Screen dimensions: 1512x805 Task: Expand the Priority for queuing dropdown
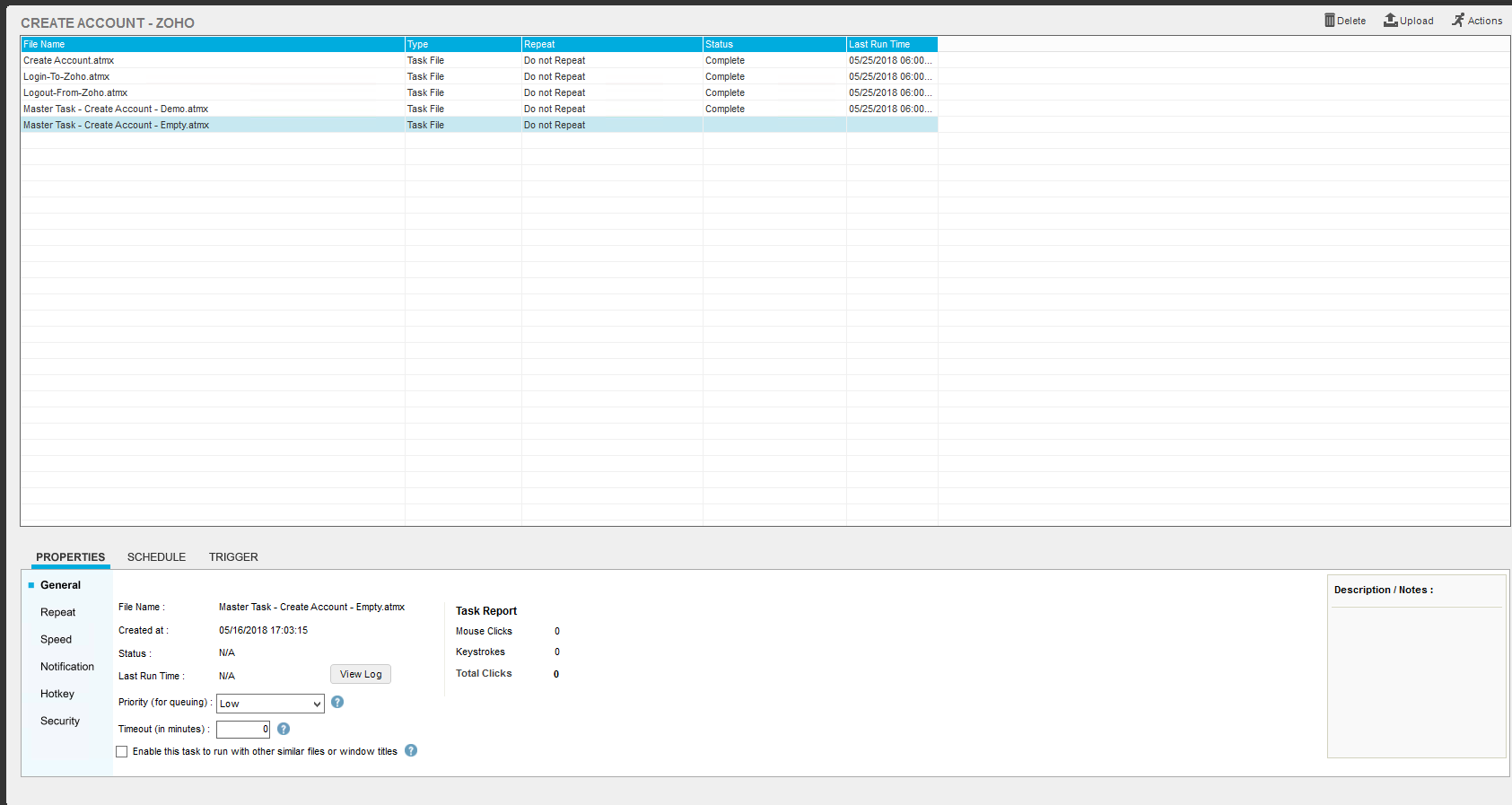point(270,704)
